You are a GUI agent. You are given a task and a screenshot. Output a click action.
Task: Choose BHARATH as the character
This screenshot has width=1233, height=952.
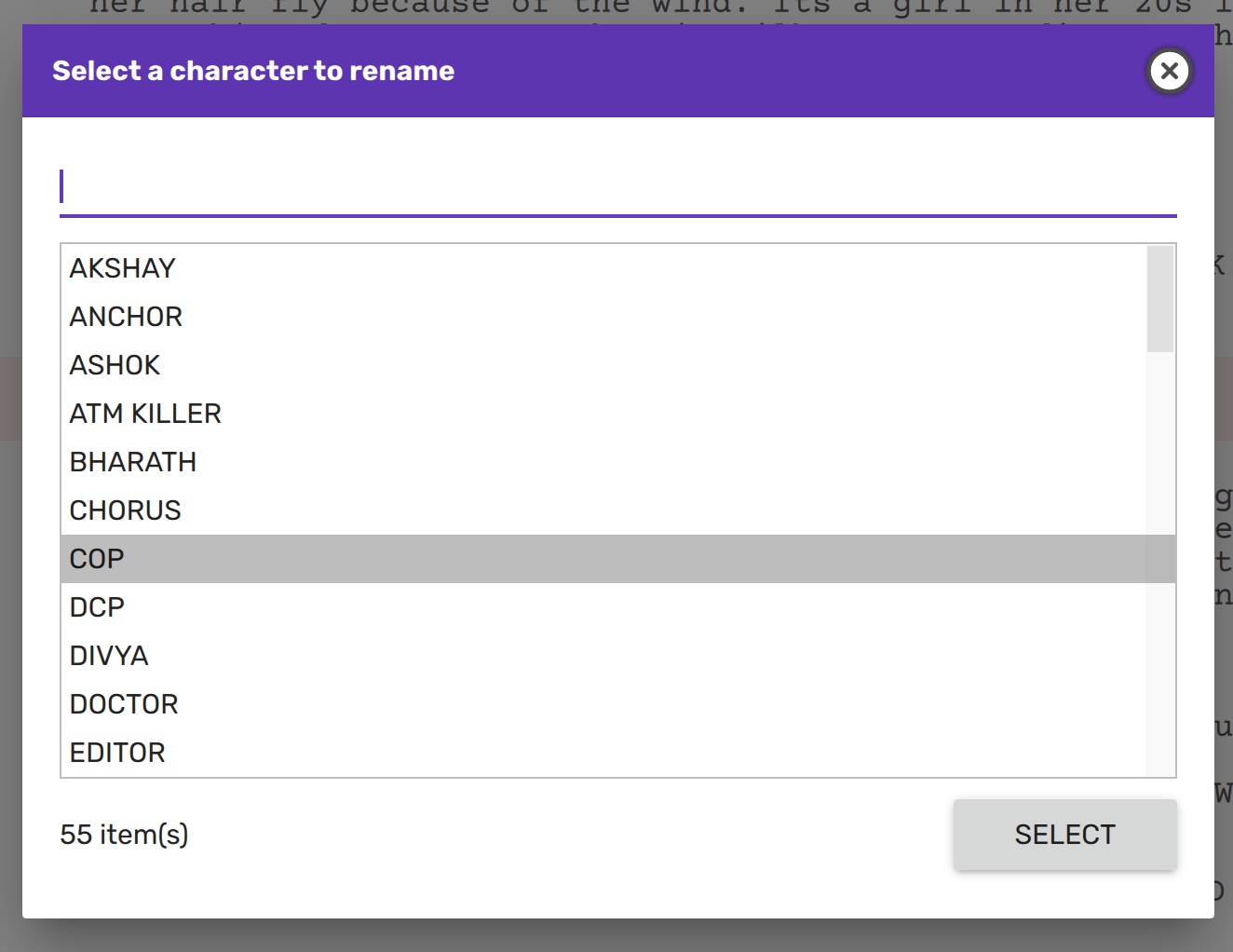pos(133,462)
